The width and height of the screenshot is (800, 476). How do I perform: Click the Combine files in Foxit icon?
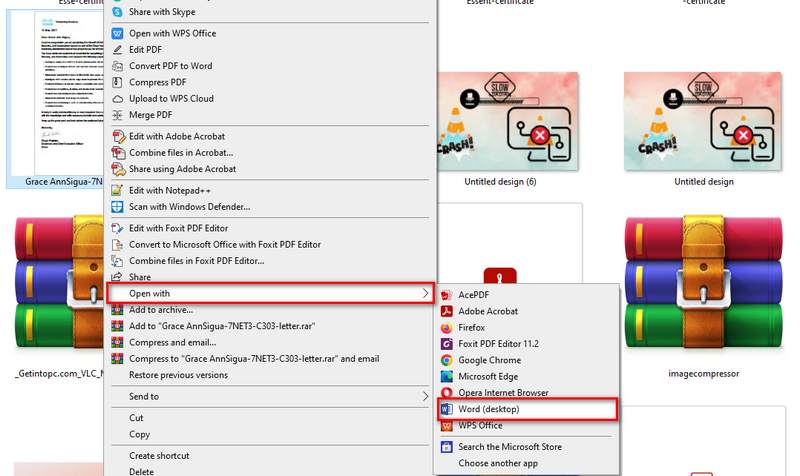(117, 261)
